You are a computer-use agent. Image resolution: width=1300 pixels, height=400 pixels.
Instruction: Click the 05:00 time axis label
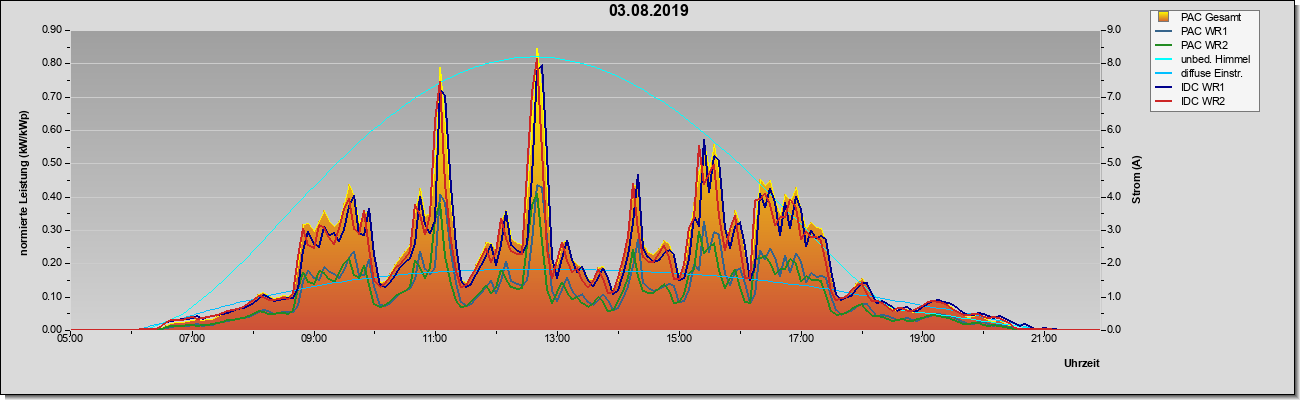click(x=70, y=339)
